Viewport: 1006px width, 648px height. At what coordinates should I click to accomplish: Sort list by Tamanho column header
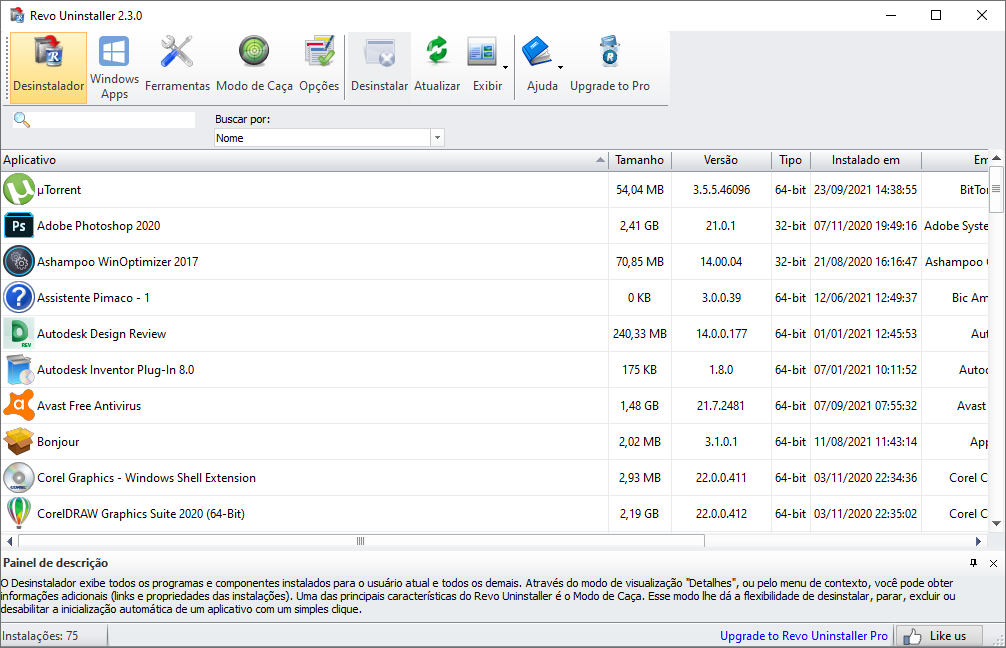coord(639,160)
